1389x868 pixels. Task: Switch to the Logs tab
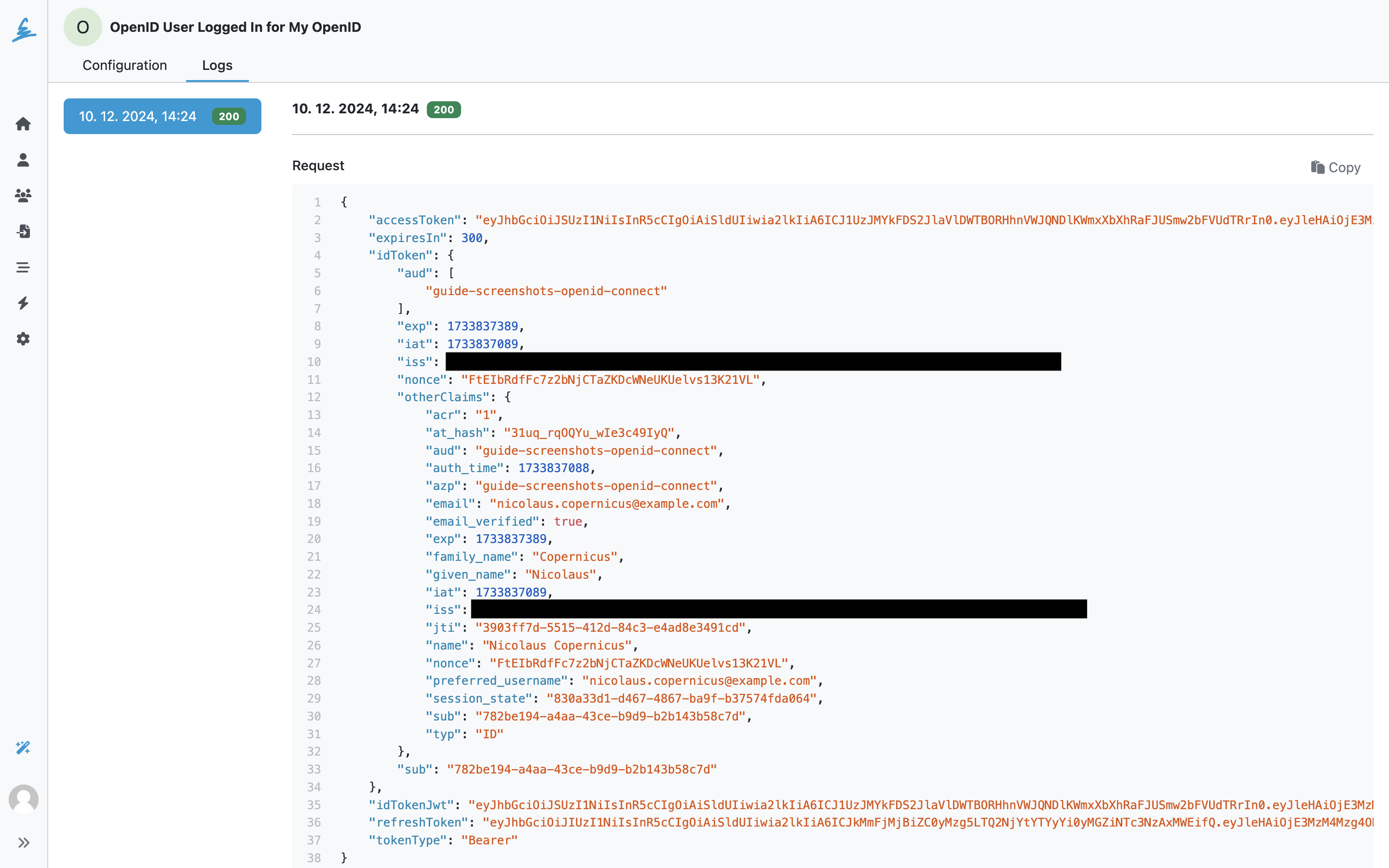point(217,65)
